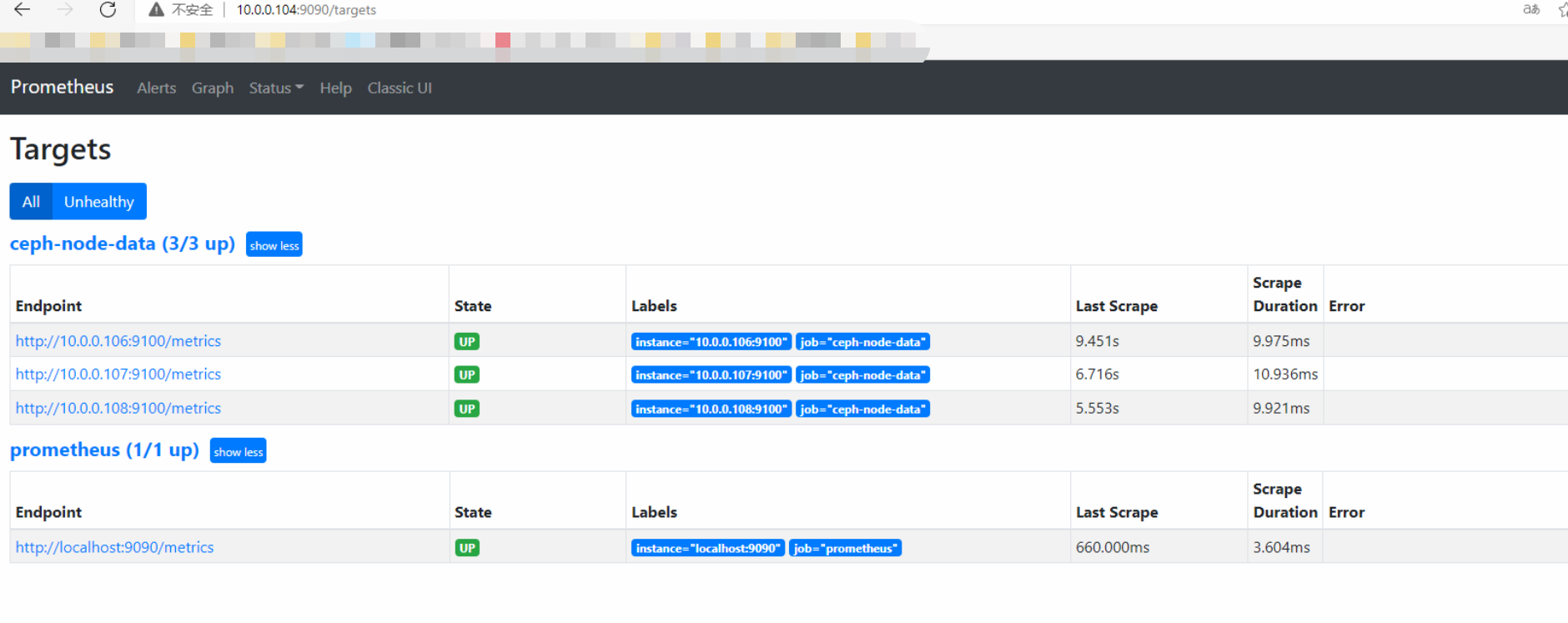Click UP badge for 10.0.0.107 row

467,374
